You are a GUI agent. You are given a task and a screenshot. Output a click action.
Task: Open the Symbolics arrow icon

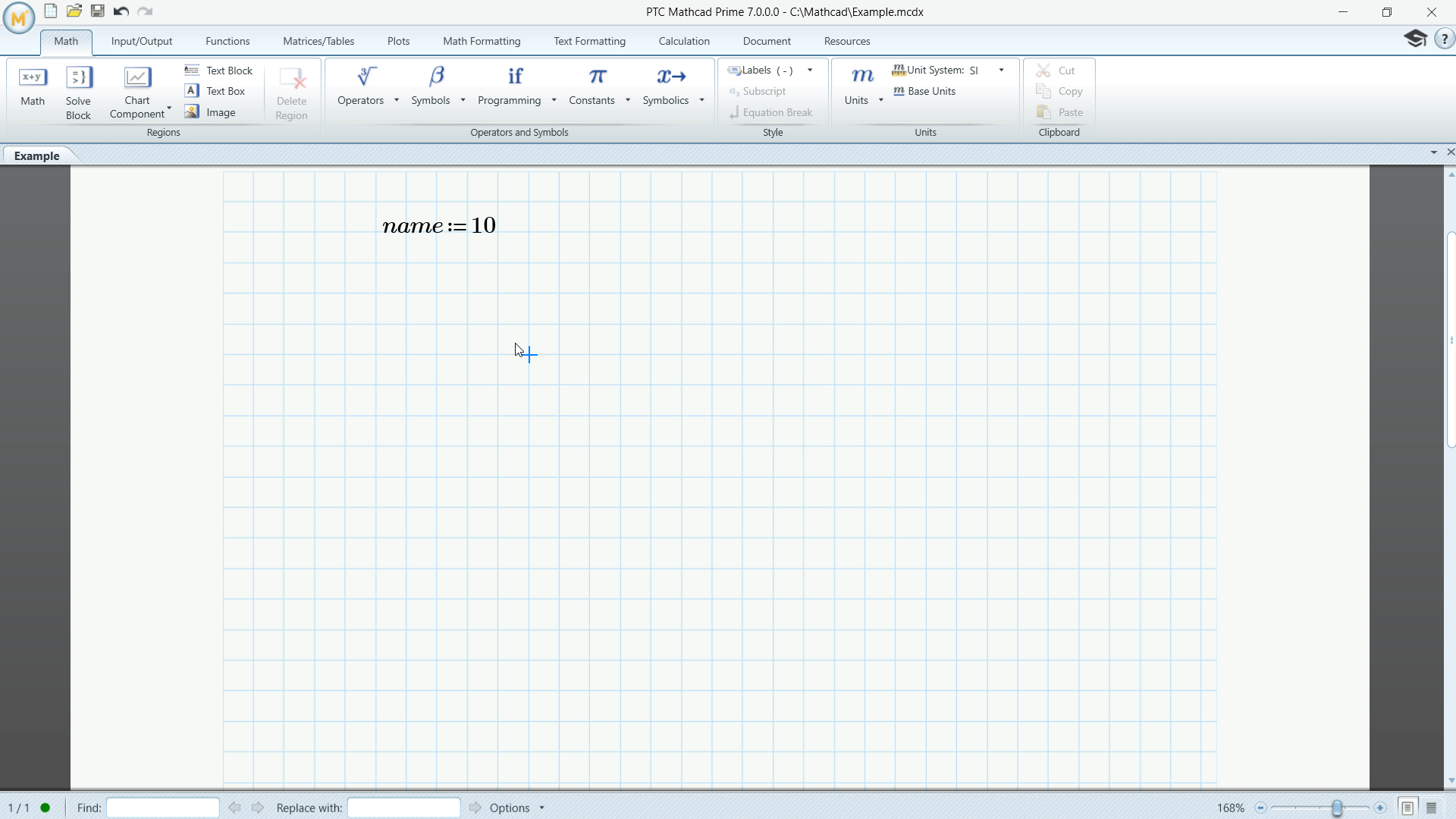(671, 77)
